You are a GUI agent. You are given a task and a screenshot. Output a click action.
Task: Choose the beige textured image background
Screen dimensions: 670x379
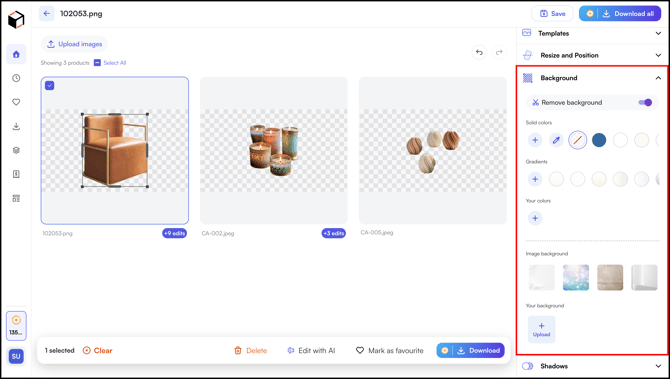[x=610, y=278]
